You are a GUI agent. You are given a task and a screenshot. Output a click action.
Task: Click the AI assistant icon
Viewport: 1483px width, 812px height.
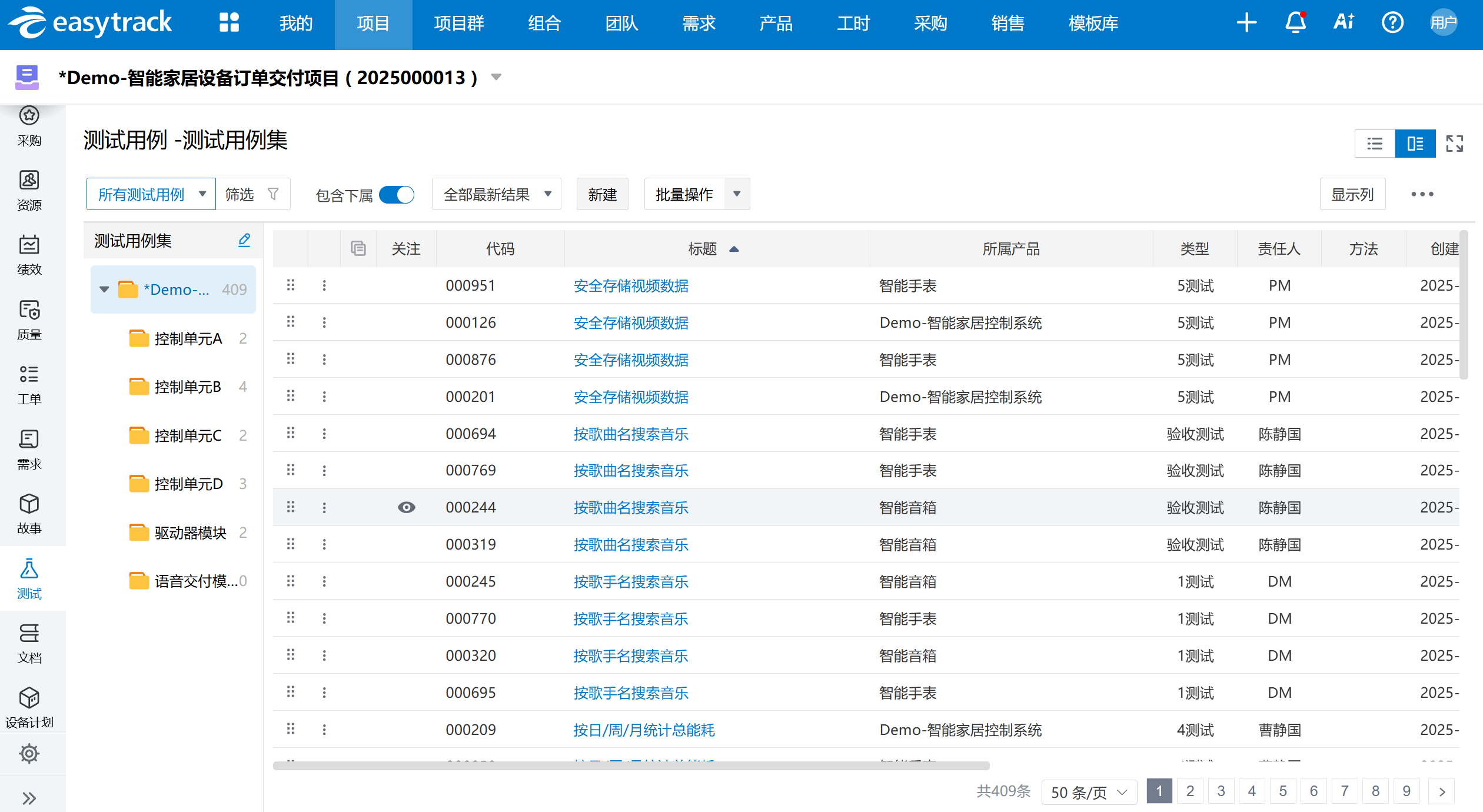(1344, 23)
